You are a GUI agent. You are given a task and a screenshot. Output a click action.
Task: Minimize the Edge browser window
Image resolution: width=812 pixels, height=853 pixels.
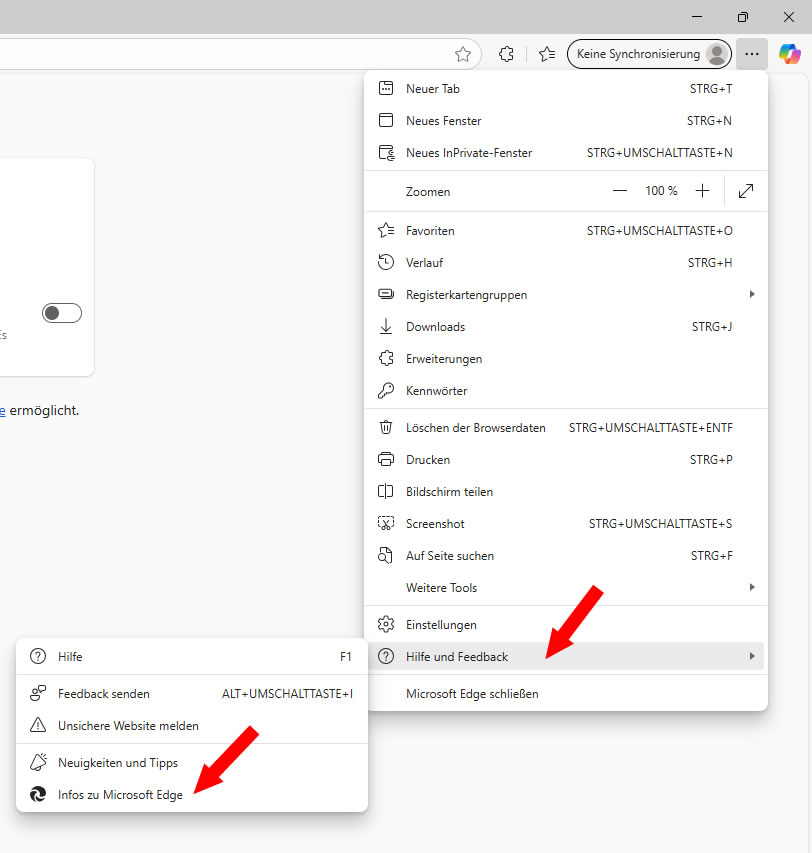coord(697,17)
